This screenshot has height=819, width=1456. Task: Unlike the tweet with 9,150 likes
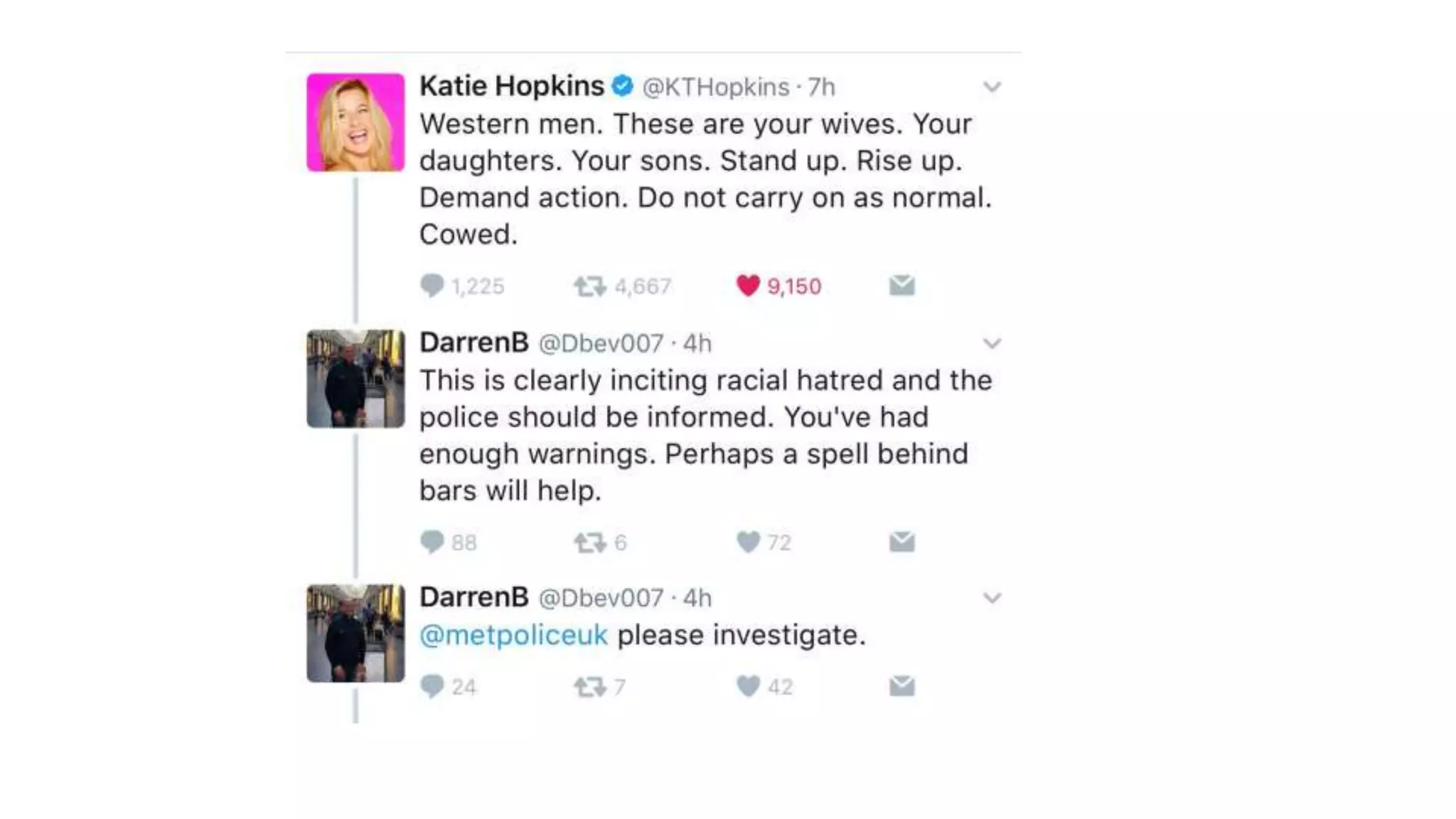pos(748,286)
